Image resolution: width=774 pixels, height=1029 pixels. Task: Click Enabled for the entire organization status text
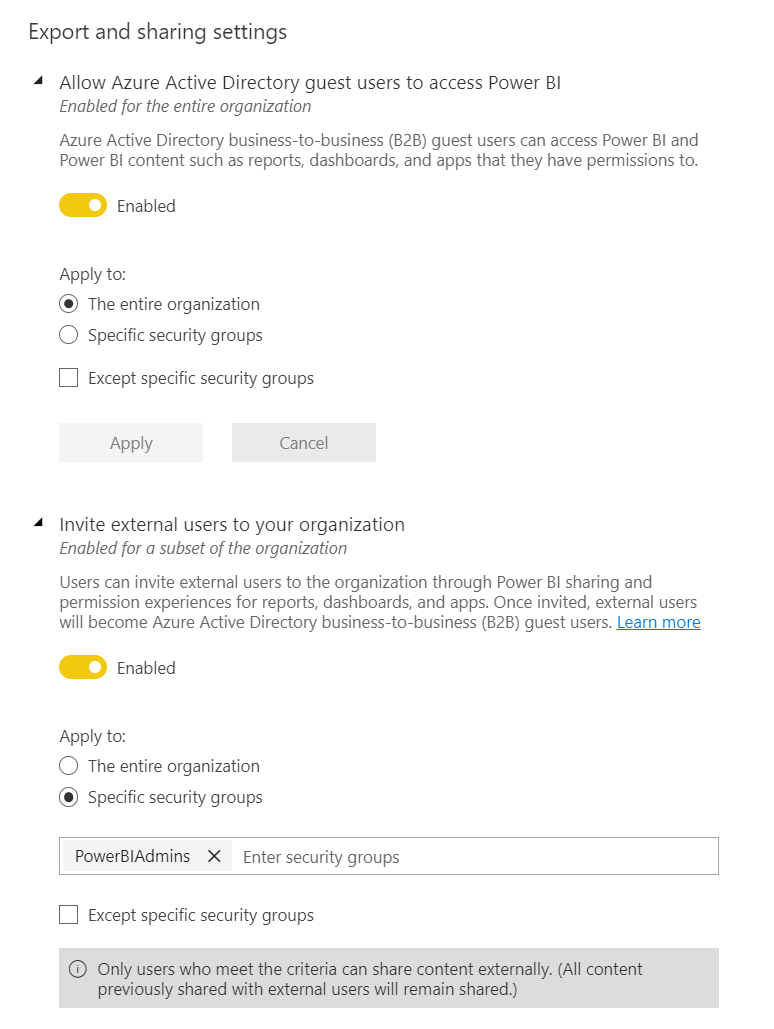185,106
